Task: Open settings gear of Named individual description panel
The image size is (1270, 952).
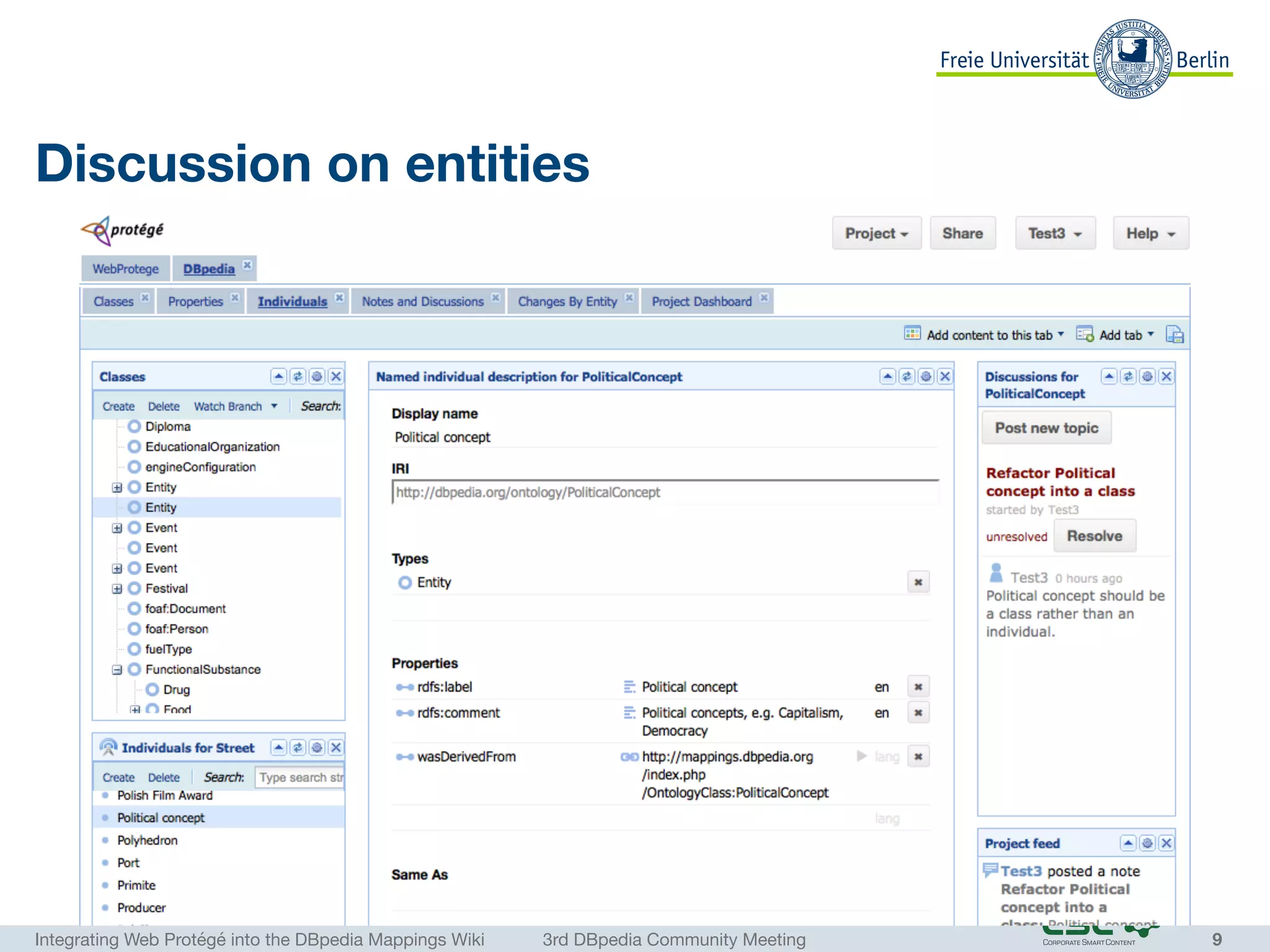Action: click(x=926, y=376)
